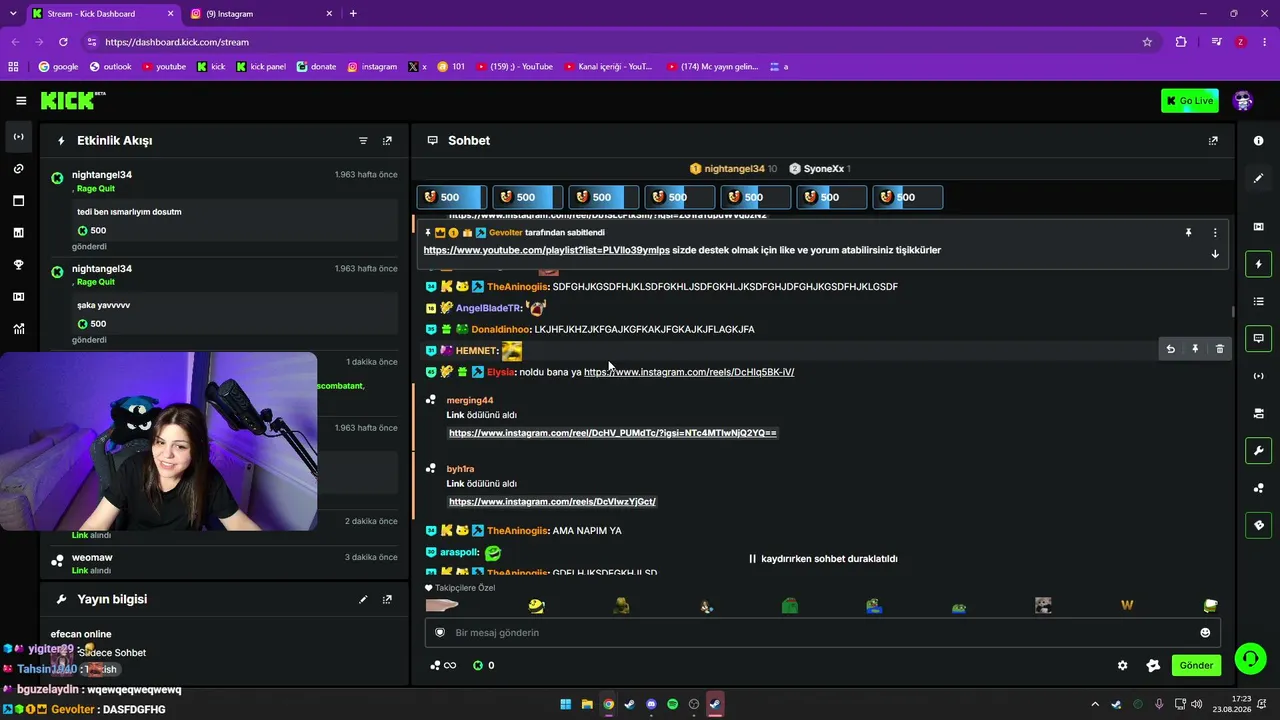1280x720 pixels.
Task: Resume chat via 'kaydırırken sohbet duraklatıldı'
Action: pyautogui.click(x=823, y=559)
